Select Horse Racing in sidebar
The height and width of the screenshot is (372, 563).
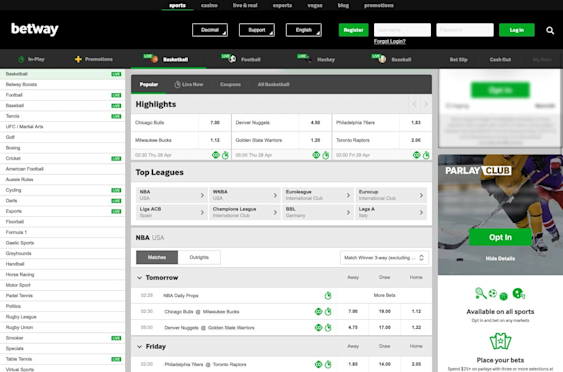tap(62, 274)
